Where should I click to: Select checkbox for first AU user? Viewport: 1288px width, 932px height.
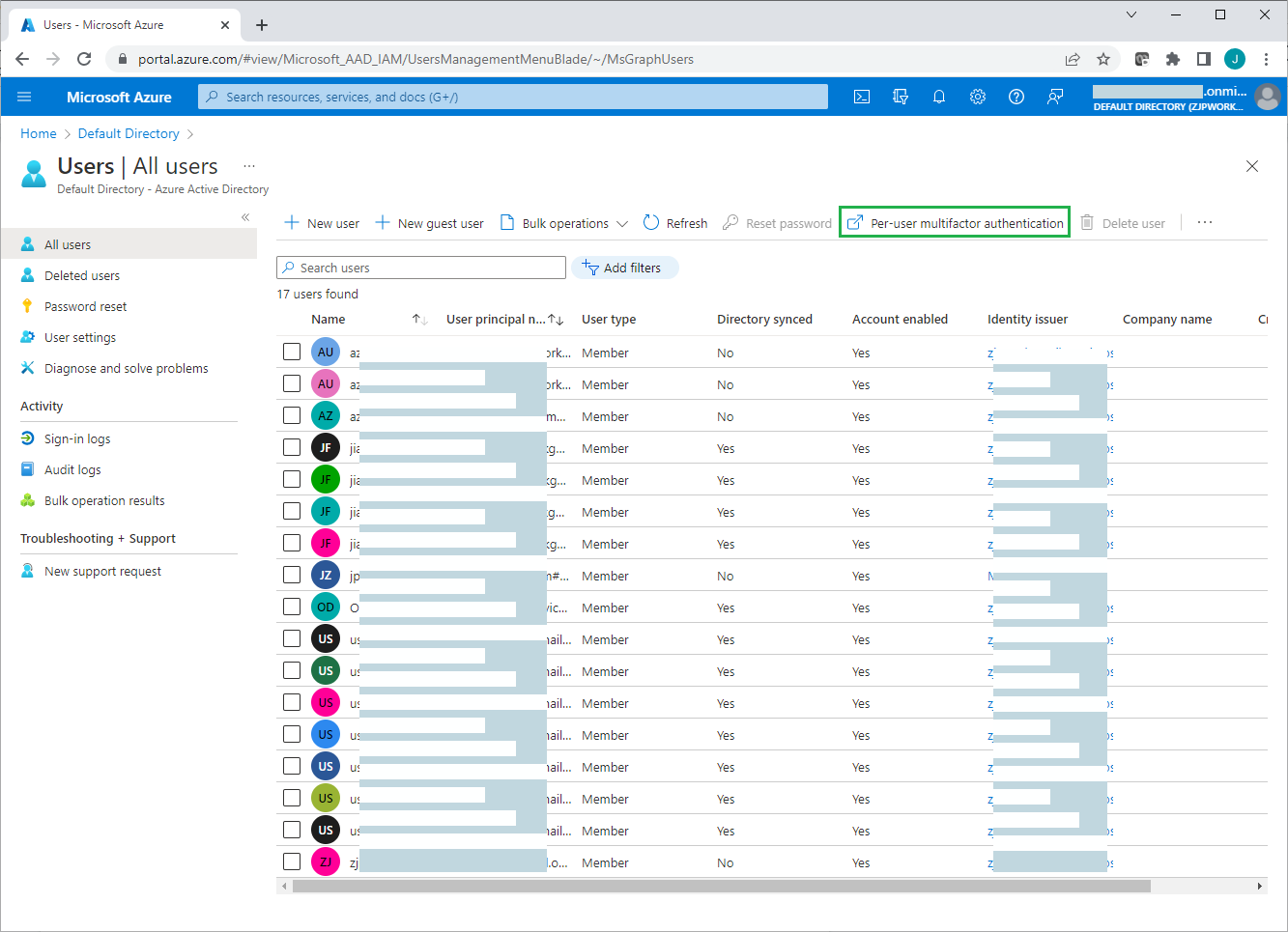pos(292,352)
